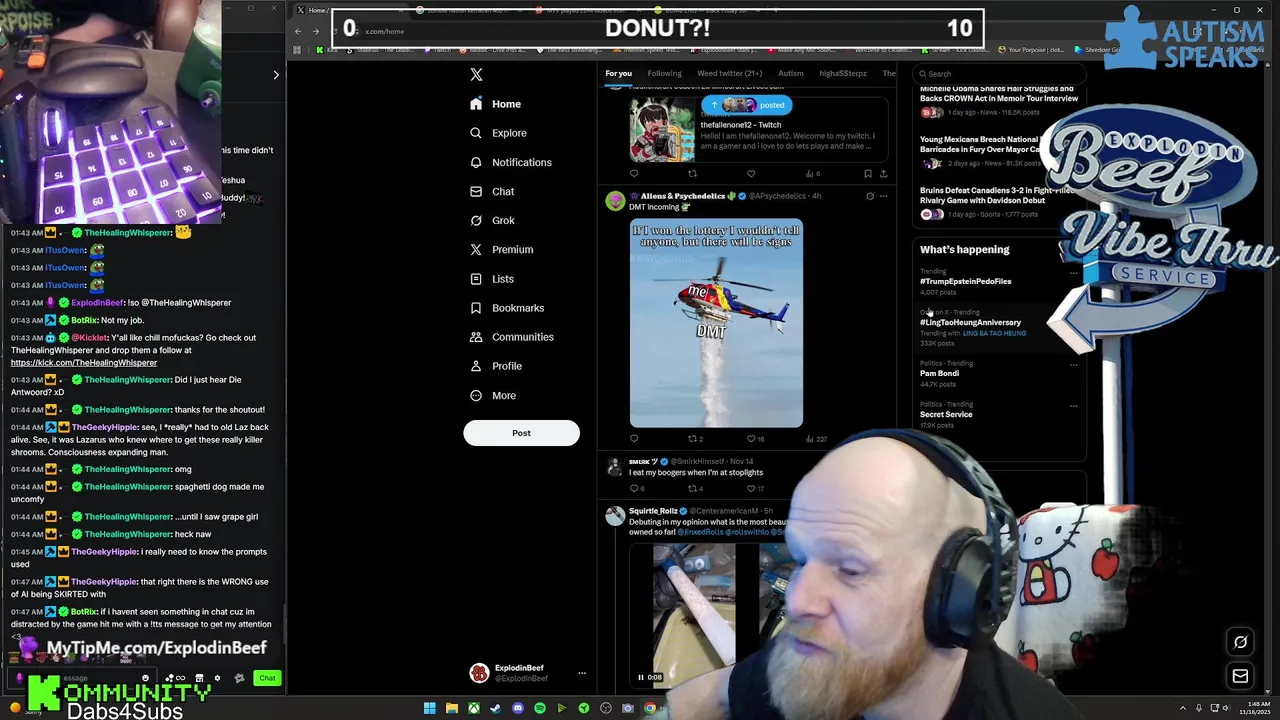Open File Explorer from taskbar
This screenshot has width=1280, height=720.
pos(452,708)
